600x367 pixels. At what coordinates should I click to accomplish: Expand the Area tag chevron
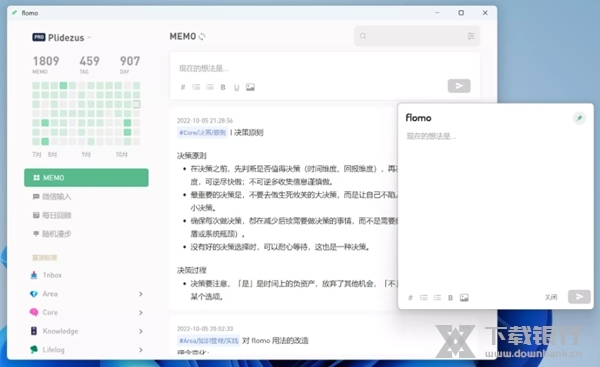click(140, 294)
